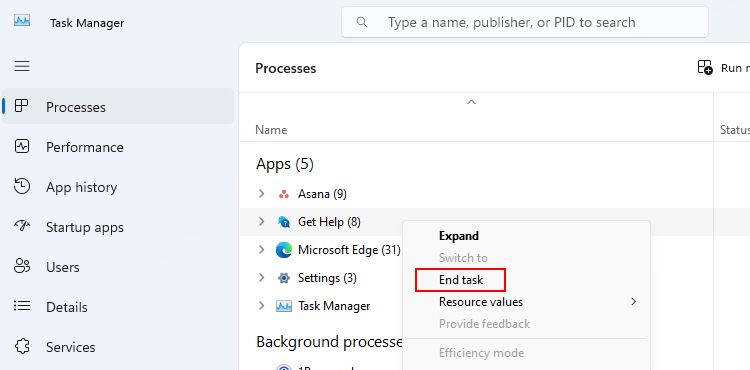This screenshot has width=750, height=370.
Task: Select the Settings (3) row text
Action: pyautogui.click(x=327, y=277)
